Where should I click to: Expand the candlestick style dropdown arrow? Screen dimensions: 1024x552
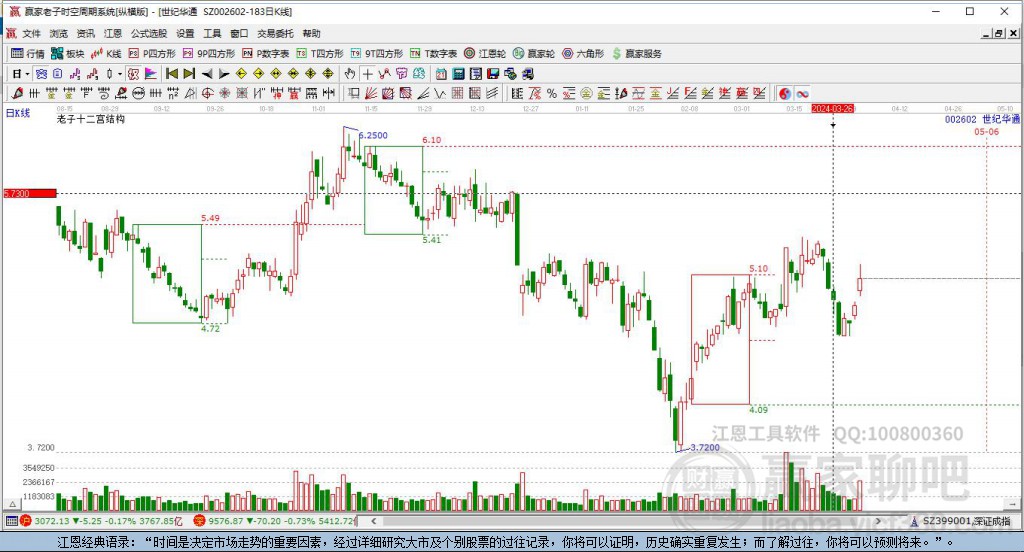click(x=120, y=74)
